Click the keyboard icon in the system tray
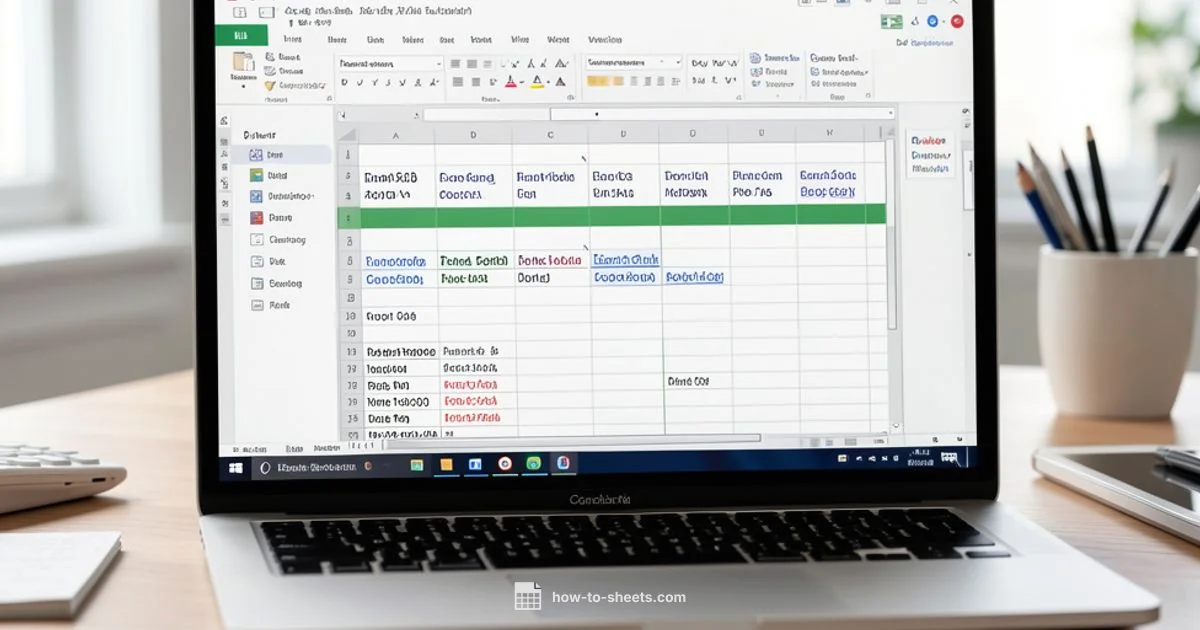The height and width of the screenshot is (630, 1200). click(x=949, y=458)
